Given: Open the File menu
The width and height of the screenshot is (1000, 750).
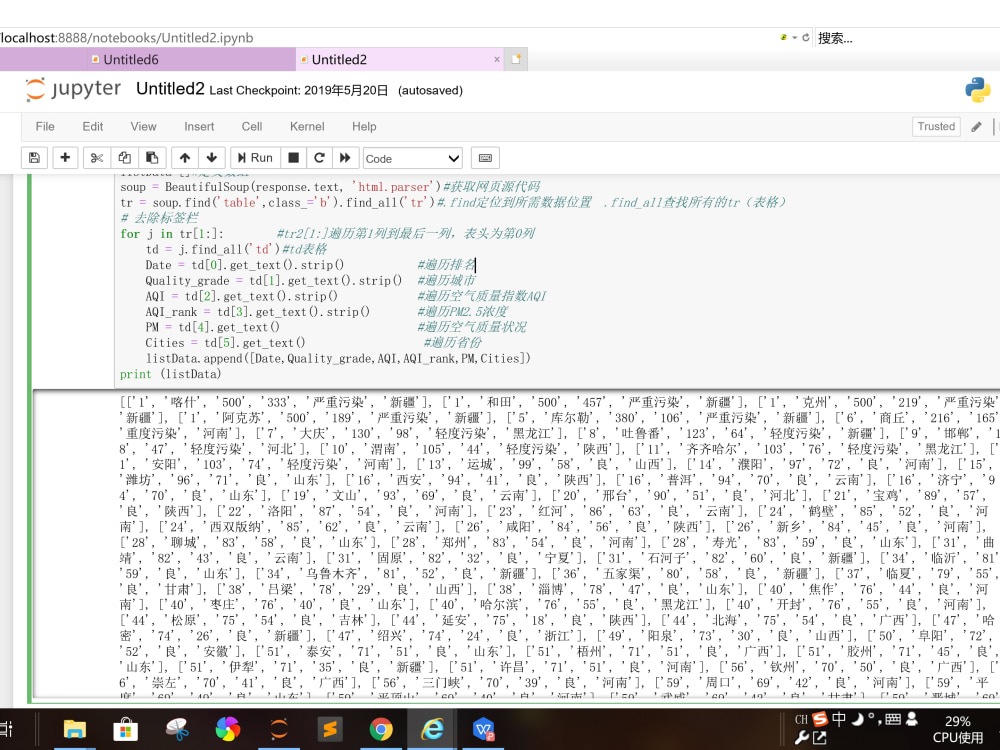Looking at the screenshot, I should pyautogui.click(x=45, y=126).
